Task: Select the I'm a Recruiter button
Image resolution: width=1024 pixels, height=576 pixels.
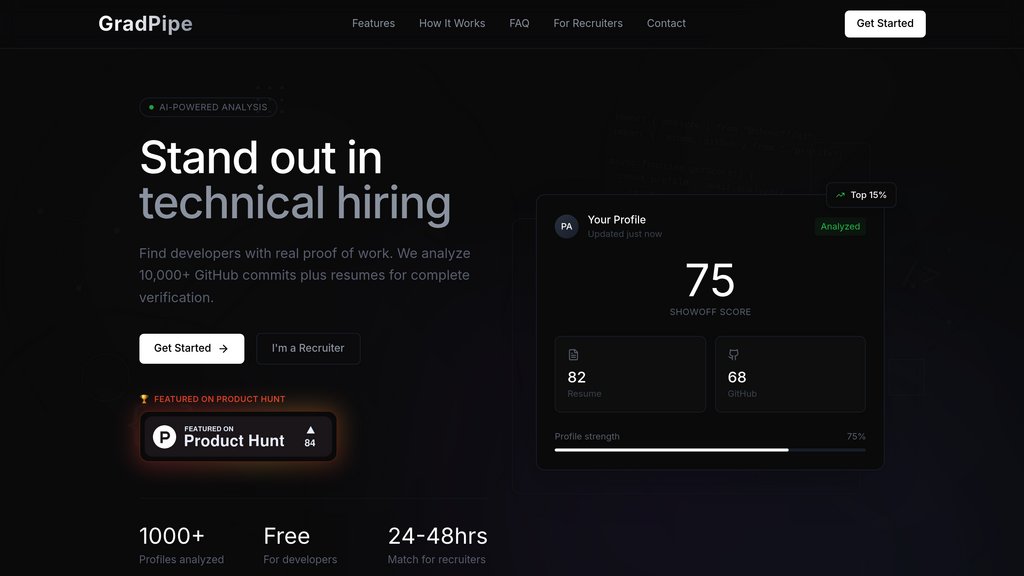Action: click(308, 348)
